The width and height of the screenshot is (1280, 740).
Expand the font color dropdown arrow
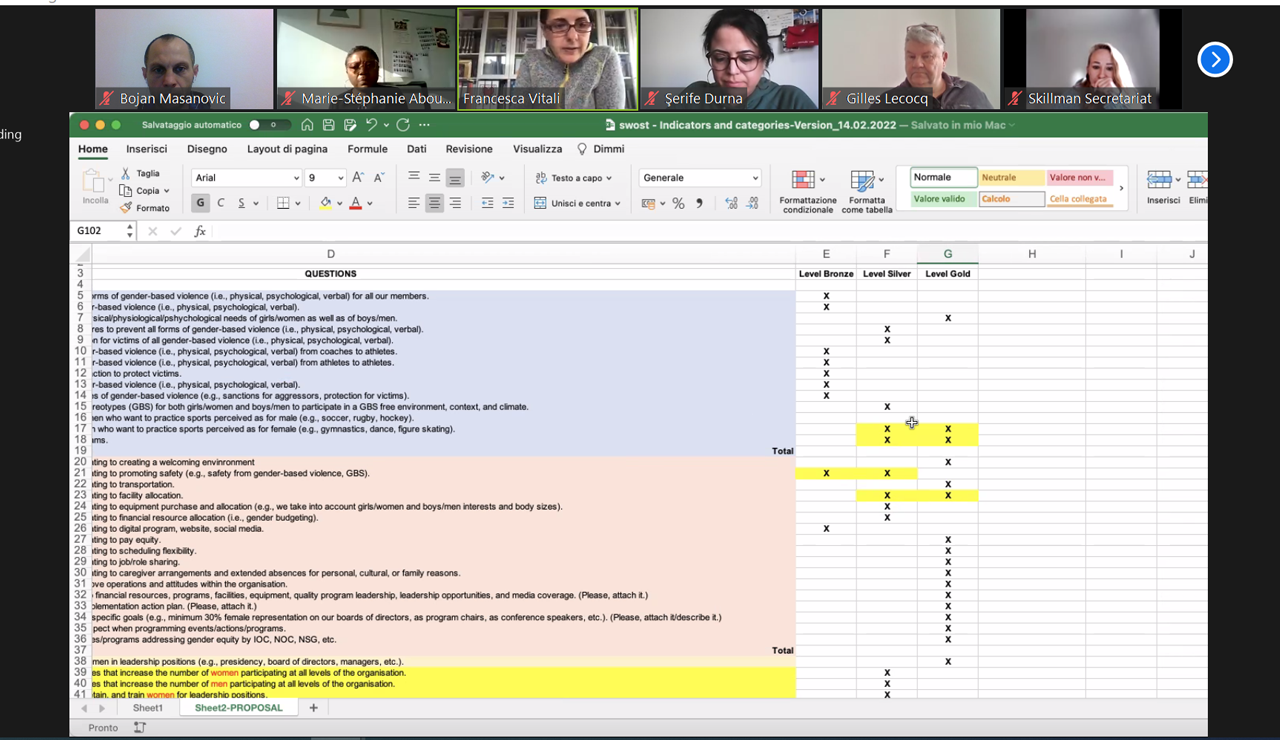(x=370, y=203)
